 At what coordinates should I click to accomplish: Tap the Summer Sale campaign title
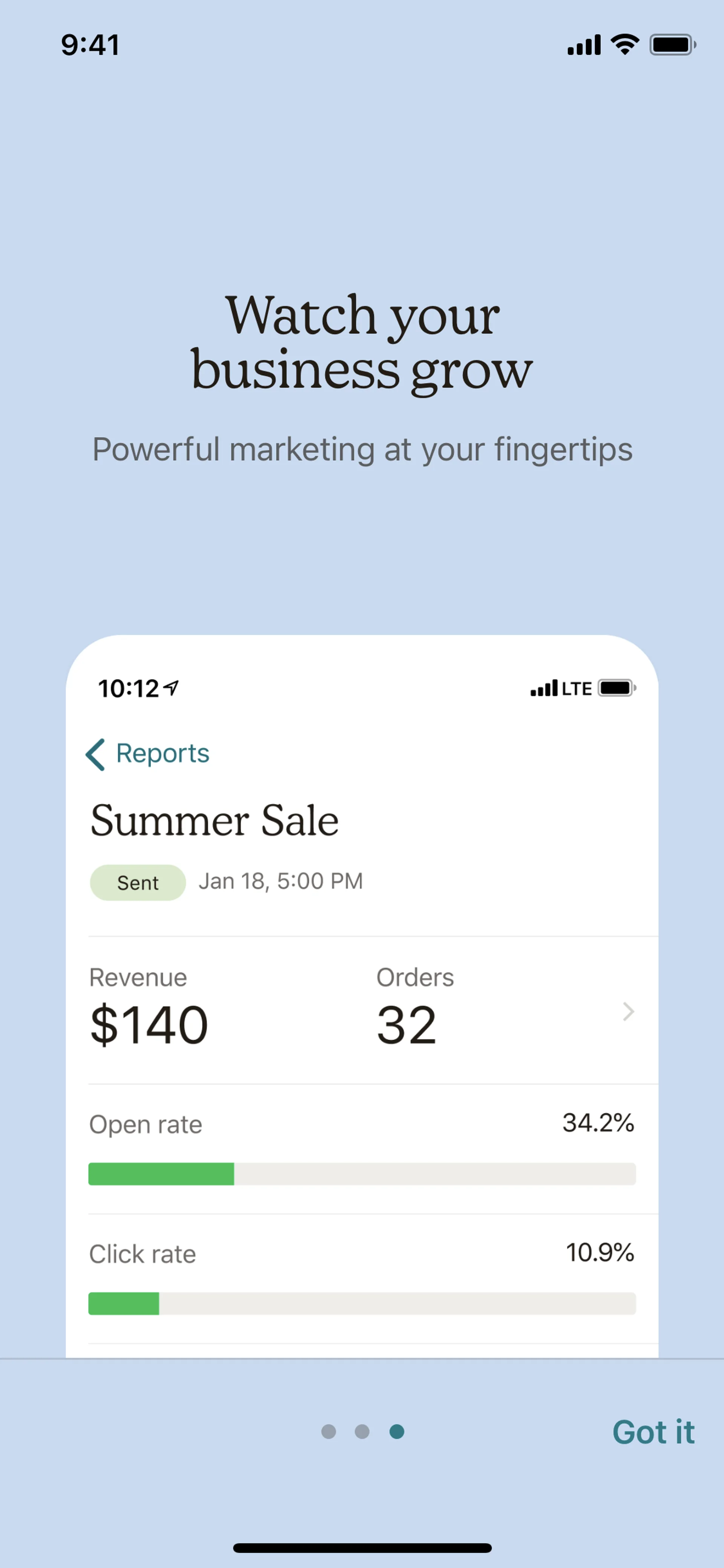[214, 820]
